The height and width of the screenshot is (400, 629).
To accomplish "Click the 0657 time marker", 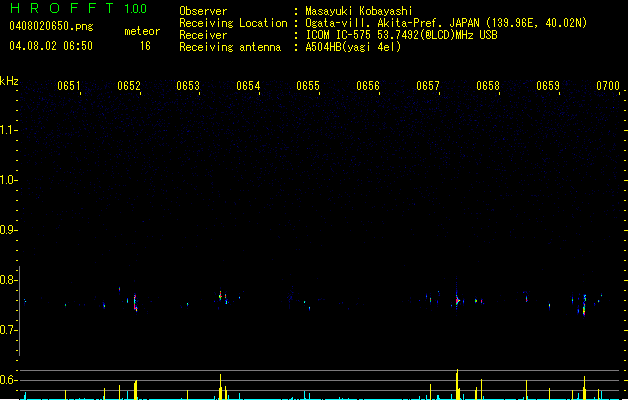I will pyautogui.click(x=428, y=86).
